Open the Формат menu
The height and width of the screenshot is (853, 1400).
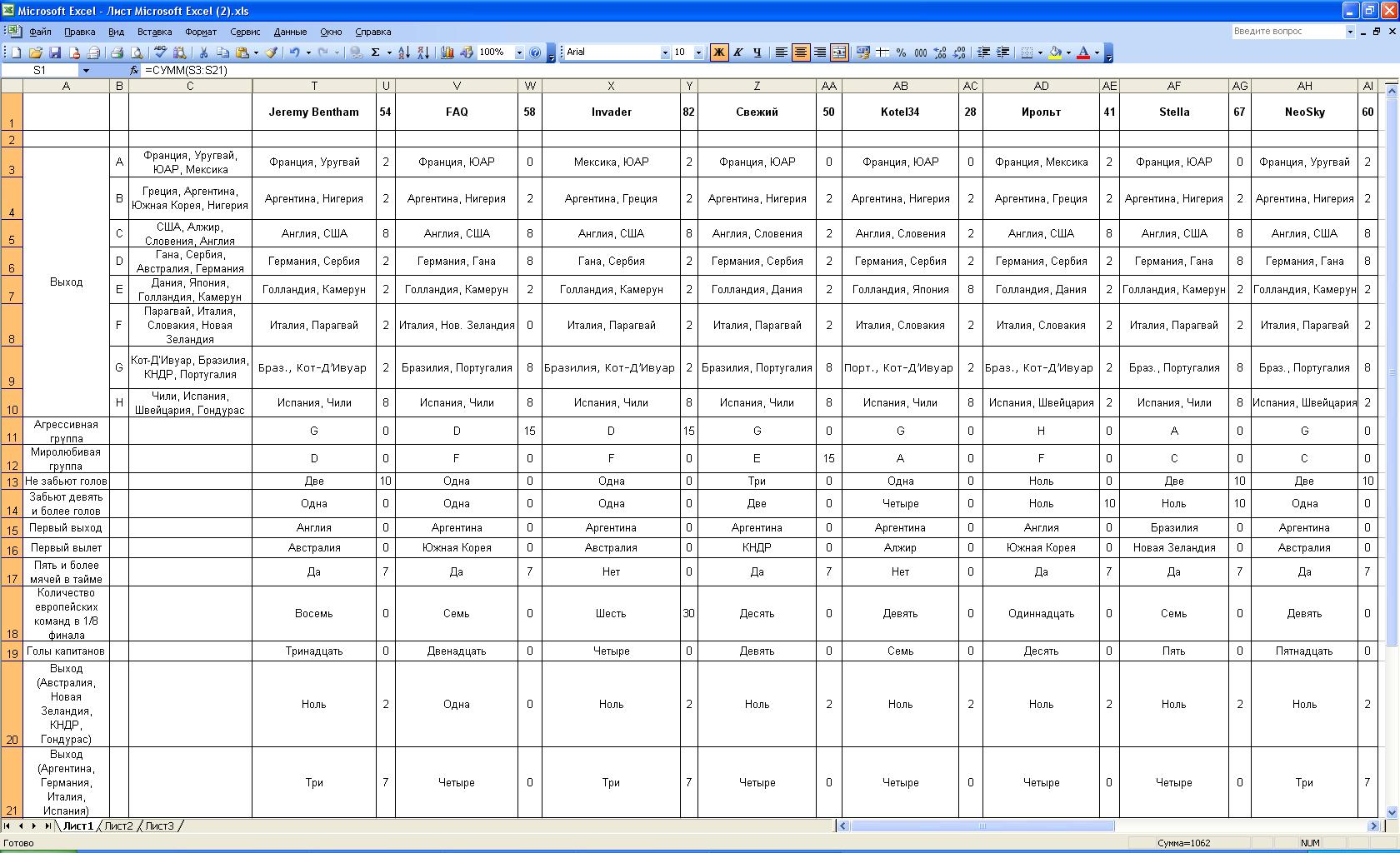click(x=201, y=32)
